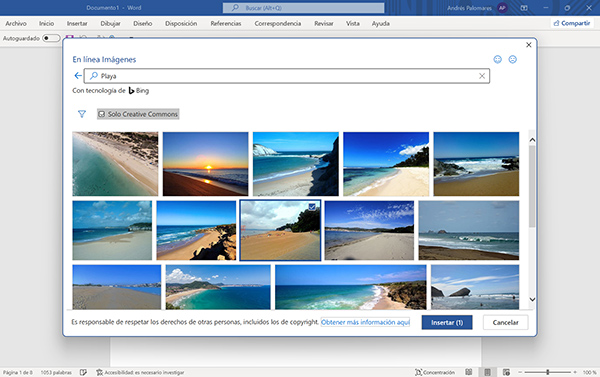Screen dimensions: 600x377
Task: Send negative feedback with sad face
Action: point(512,59)
